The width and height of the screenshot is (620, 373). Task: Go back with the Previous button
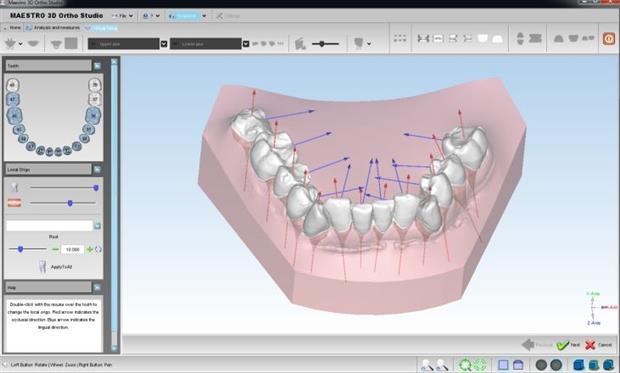click(537, 345)
